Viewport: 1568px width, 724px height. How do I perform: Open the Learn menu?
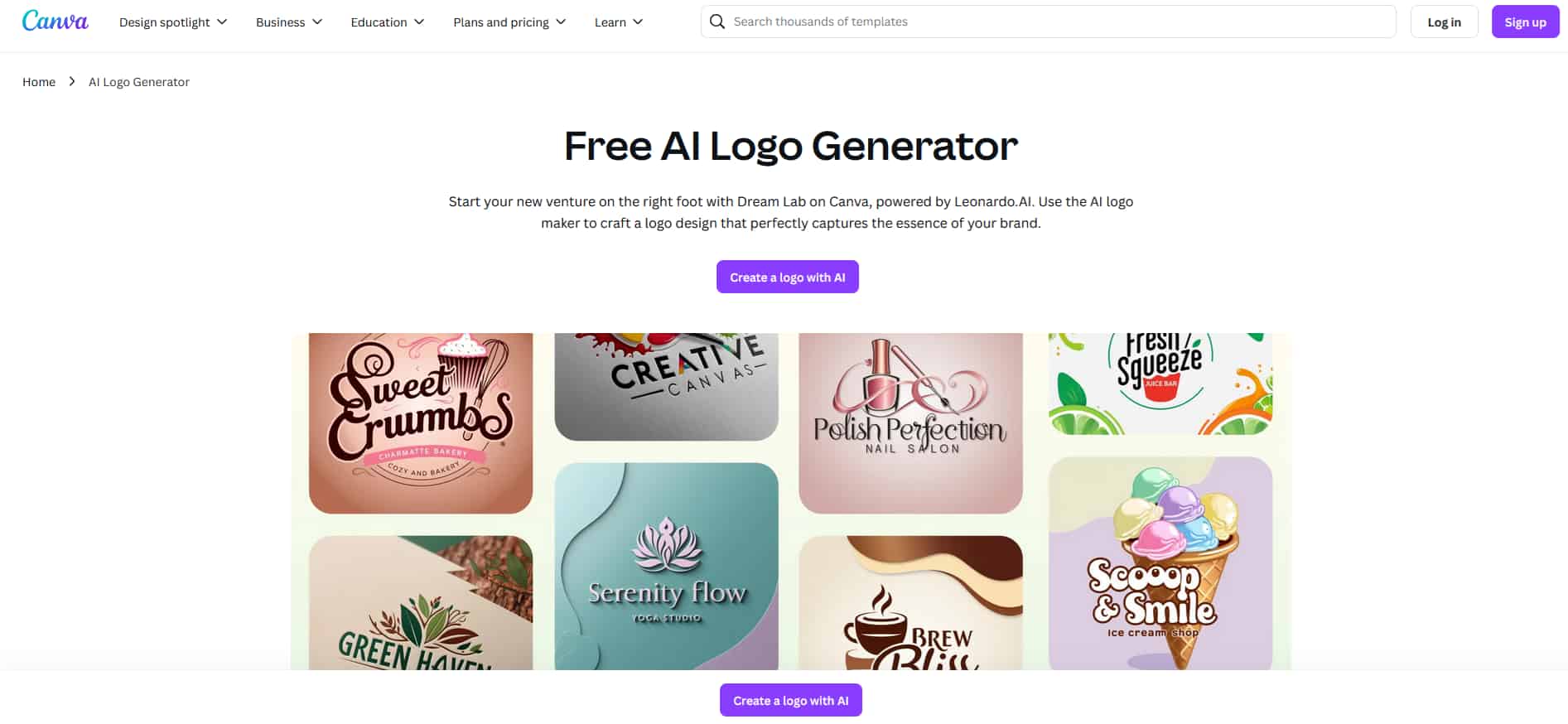tap(618, 22)
